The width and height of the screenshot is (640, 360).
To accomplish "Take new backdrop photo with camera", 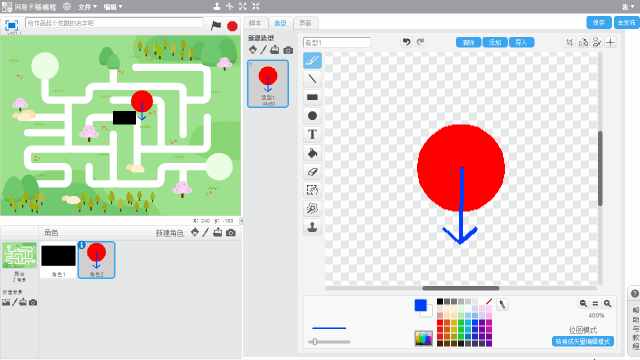I will tap(33, 302).
